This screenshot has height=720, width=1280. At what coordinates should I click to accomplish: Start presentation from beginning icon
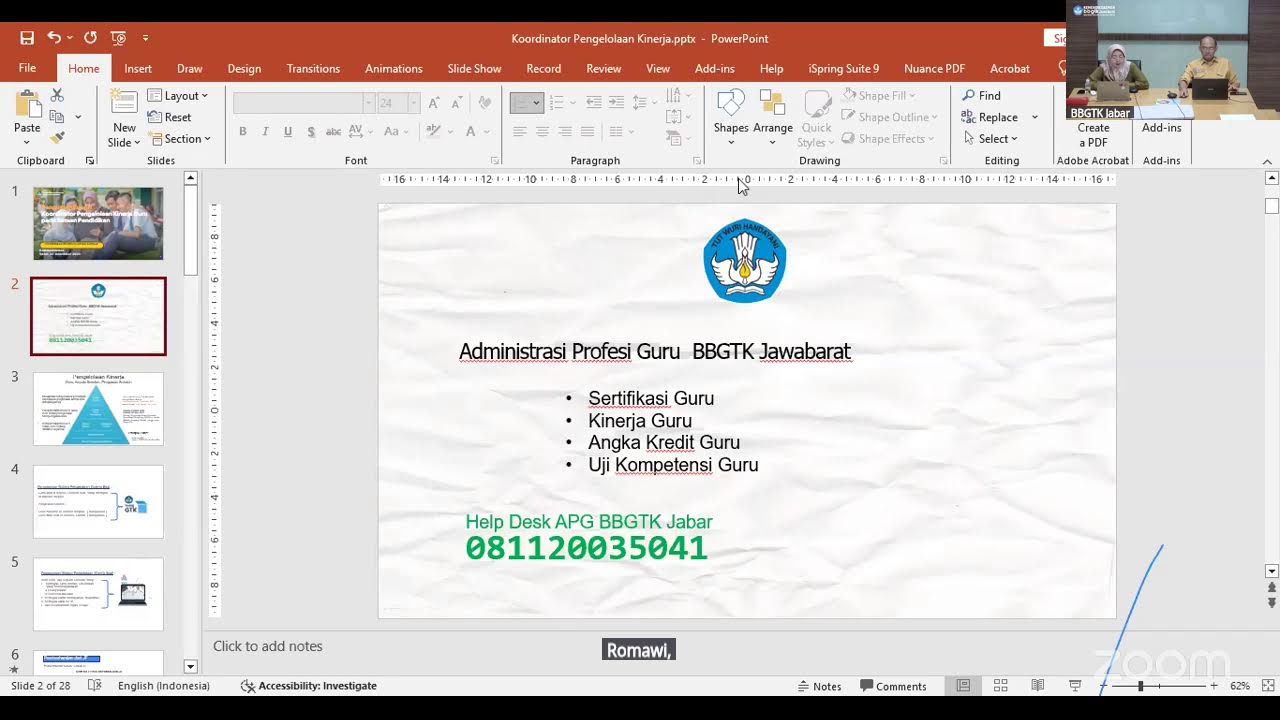pos(118,38)
